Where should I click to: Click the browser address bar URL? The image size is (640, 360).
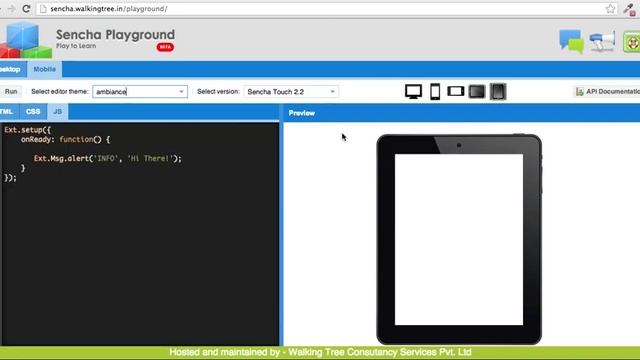coord(109,9)
